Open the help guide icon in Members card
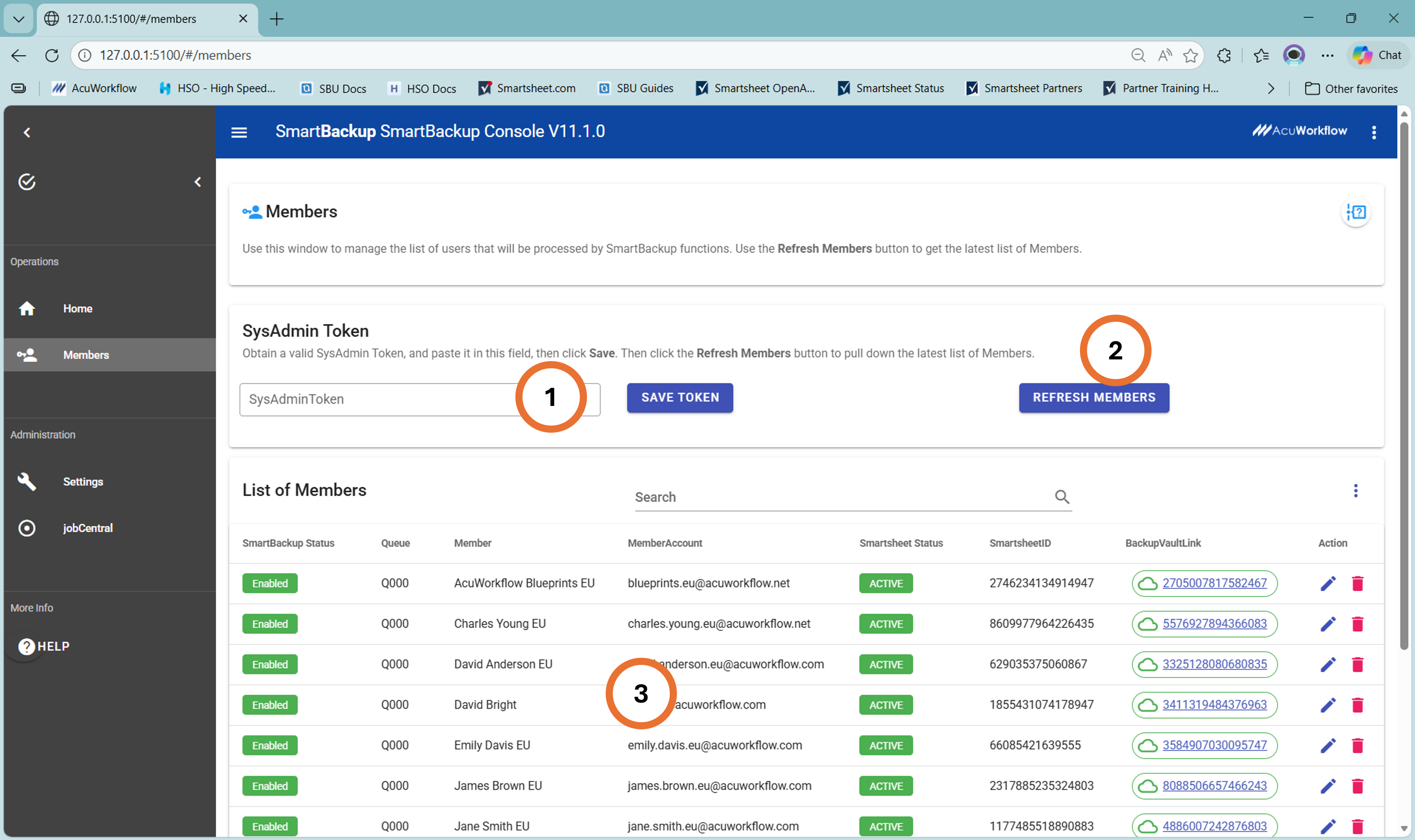 [1356, 212]
